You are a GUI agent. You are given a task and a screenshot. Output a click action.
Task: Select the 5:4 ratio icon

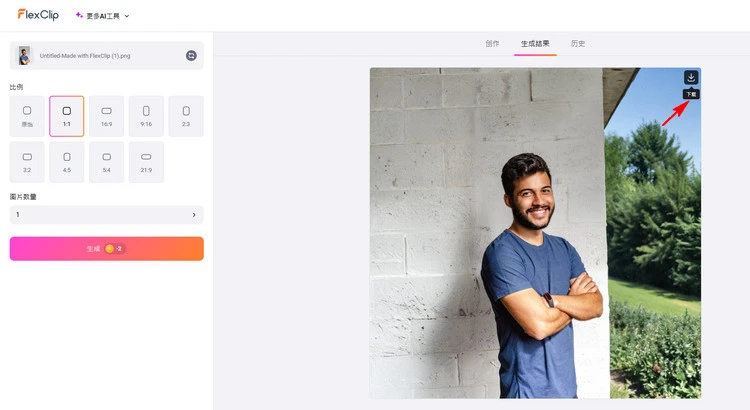pyautogui.click(x=106, y=162)
